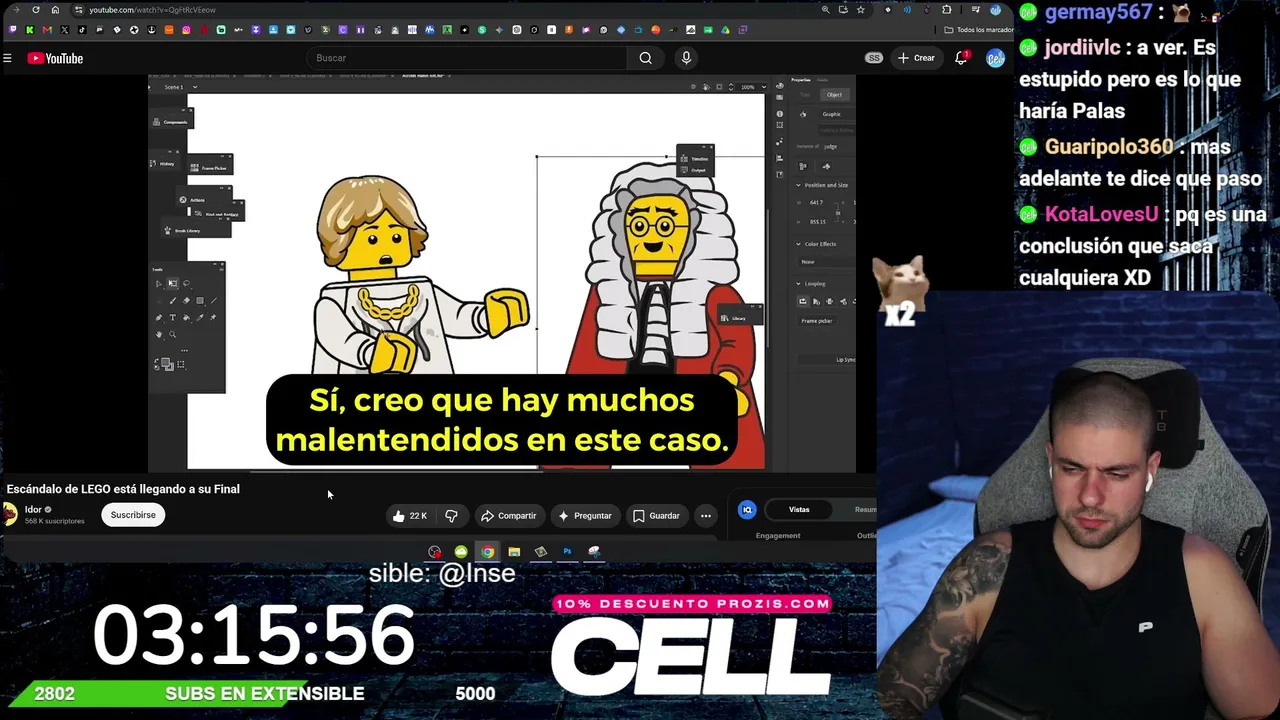This screenshot has height=720, width=1280.
Task: Open File Explorer from the taskbar
Action: click(514, 552)
